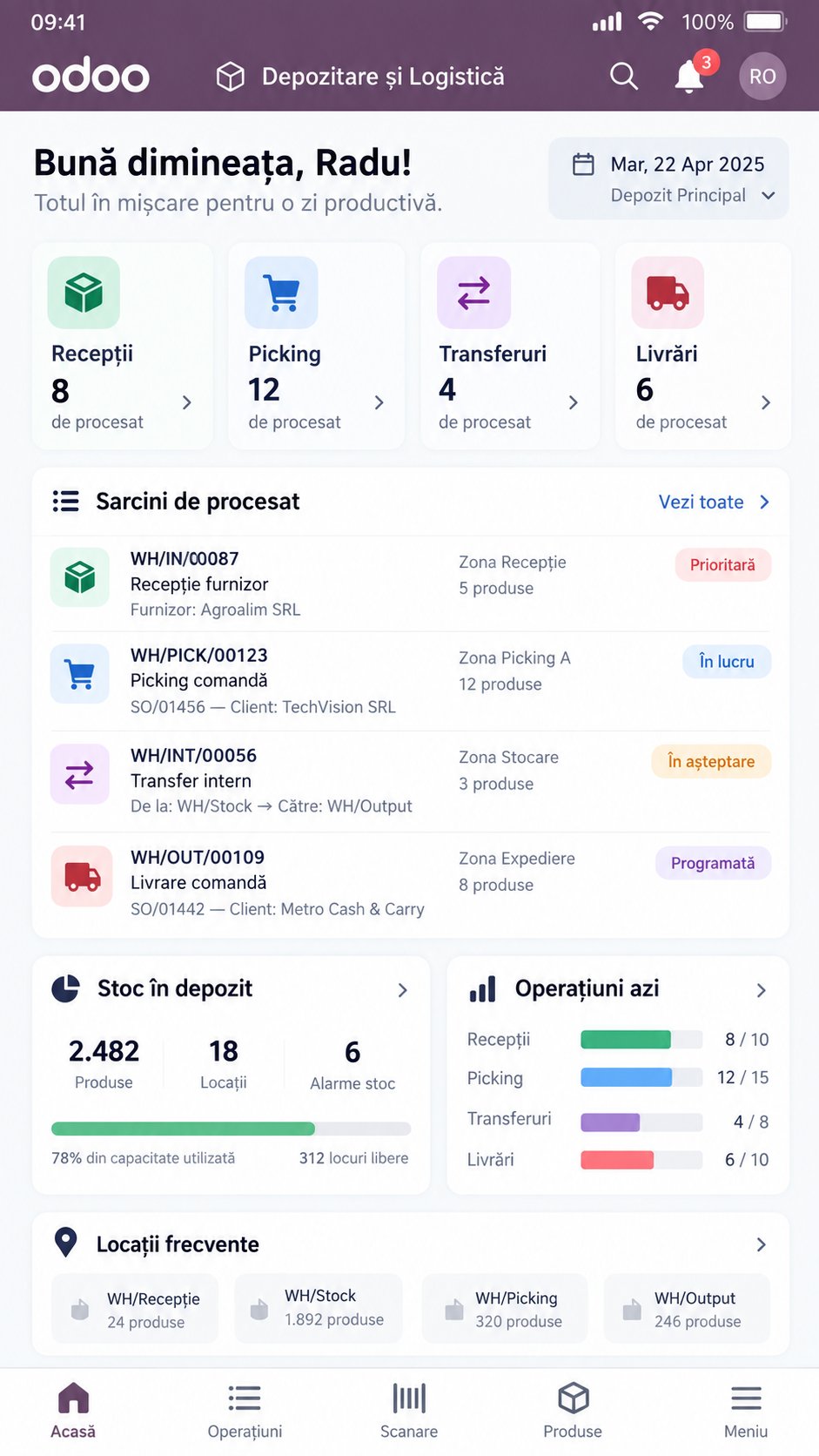
Task: Tap the WH/INT/00056 transfer arrows icon
Action: (80, 774)
